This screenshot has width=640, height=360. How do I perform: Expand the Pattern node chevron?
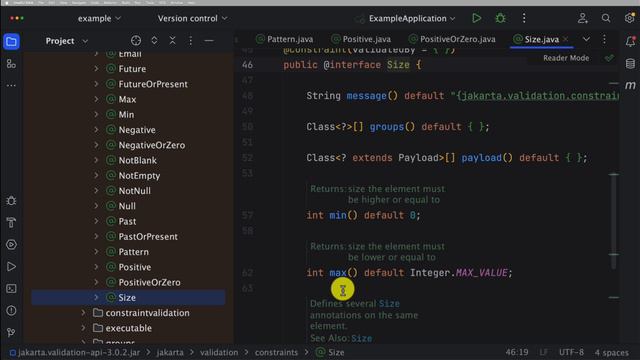click(x=96, y=251)
